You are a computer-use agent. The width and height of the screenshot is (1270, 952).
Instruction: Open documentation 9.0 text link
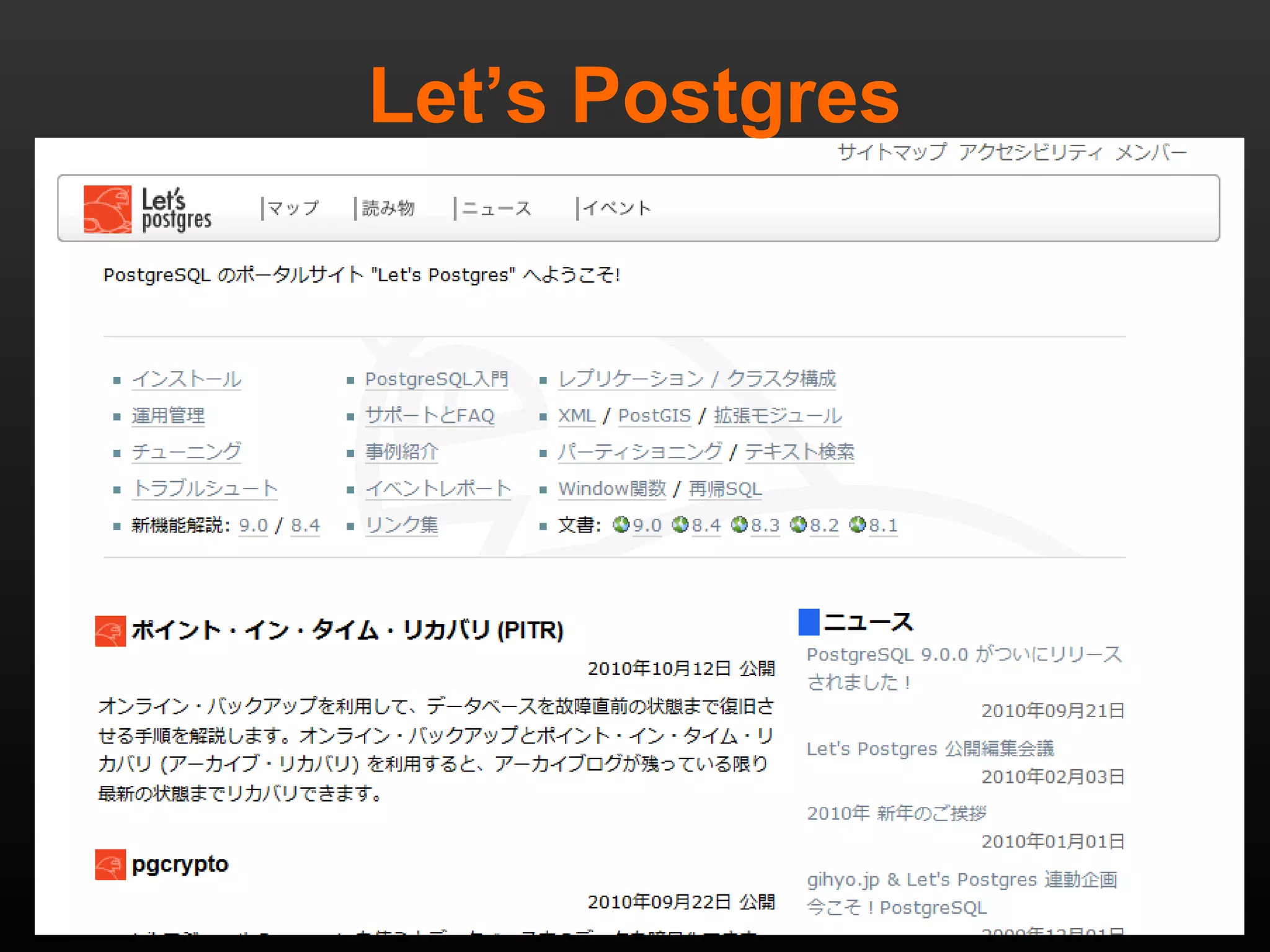click(647, 526)
